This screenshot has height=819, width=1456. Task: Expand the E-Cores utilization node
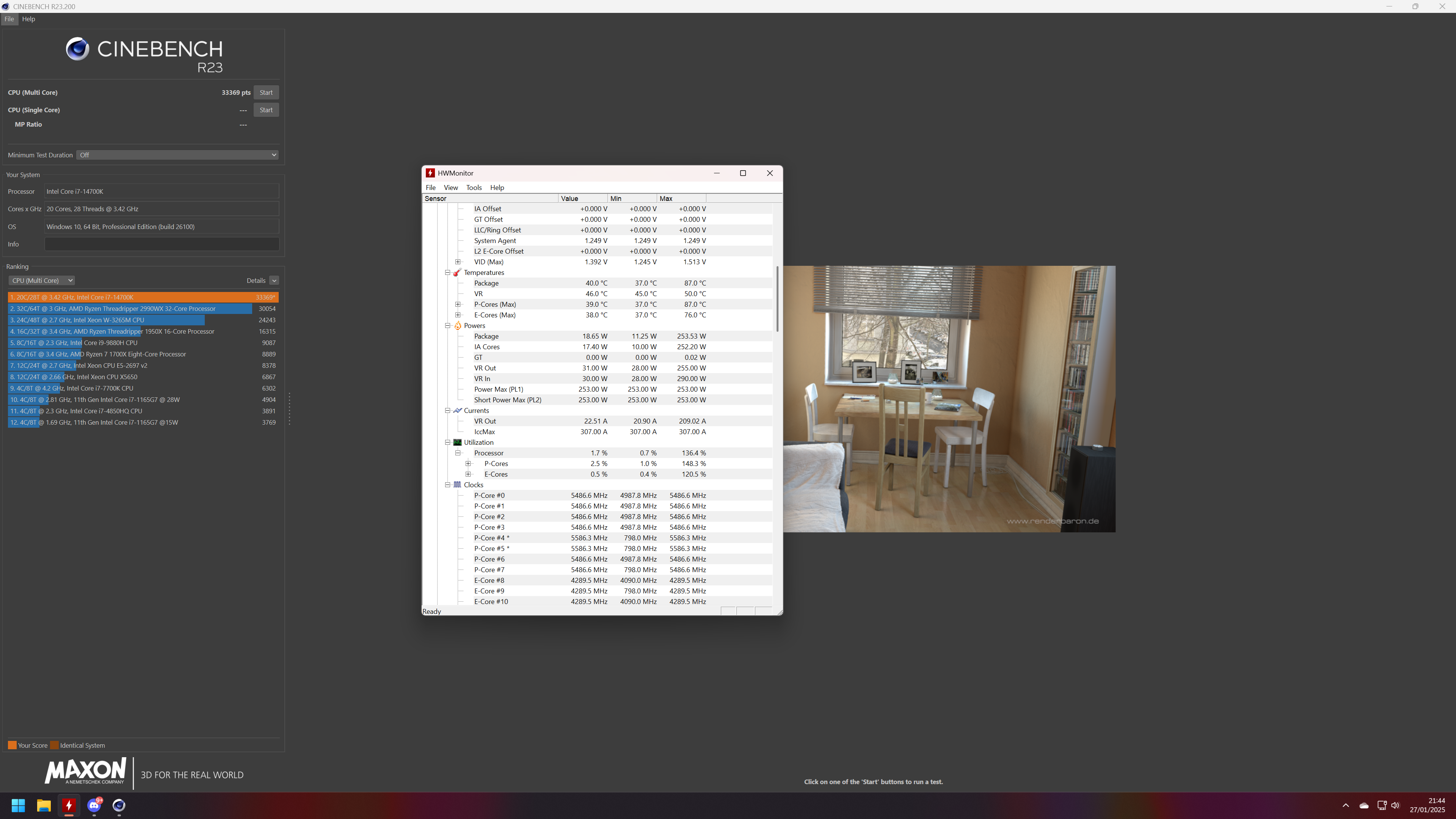point(468,474)
